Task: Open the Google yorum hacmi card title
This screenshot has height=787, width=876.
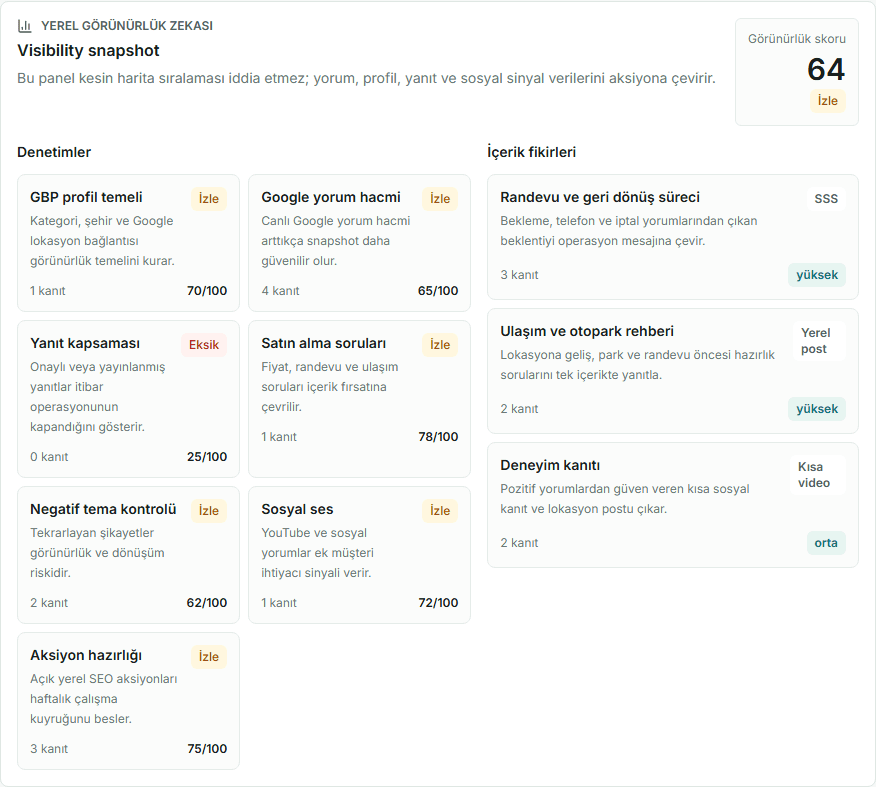Action: tap(331, 197)
